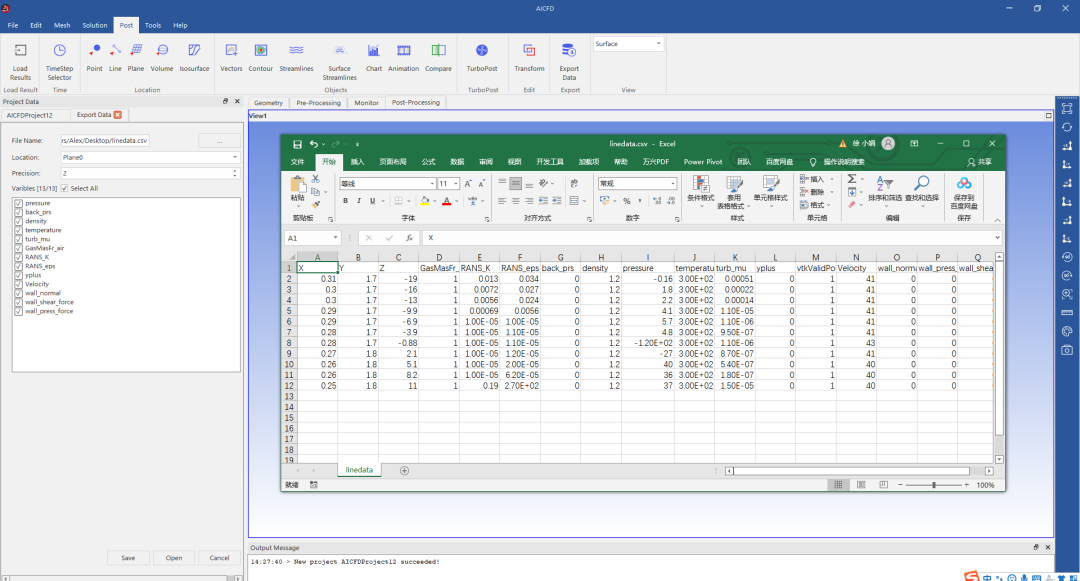Click the File Name input field
1080x581 pixels.
coord(105,140)
